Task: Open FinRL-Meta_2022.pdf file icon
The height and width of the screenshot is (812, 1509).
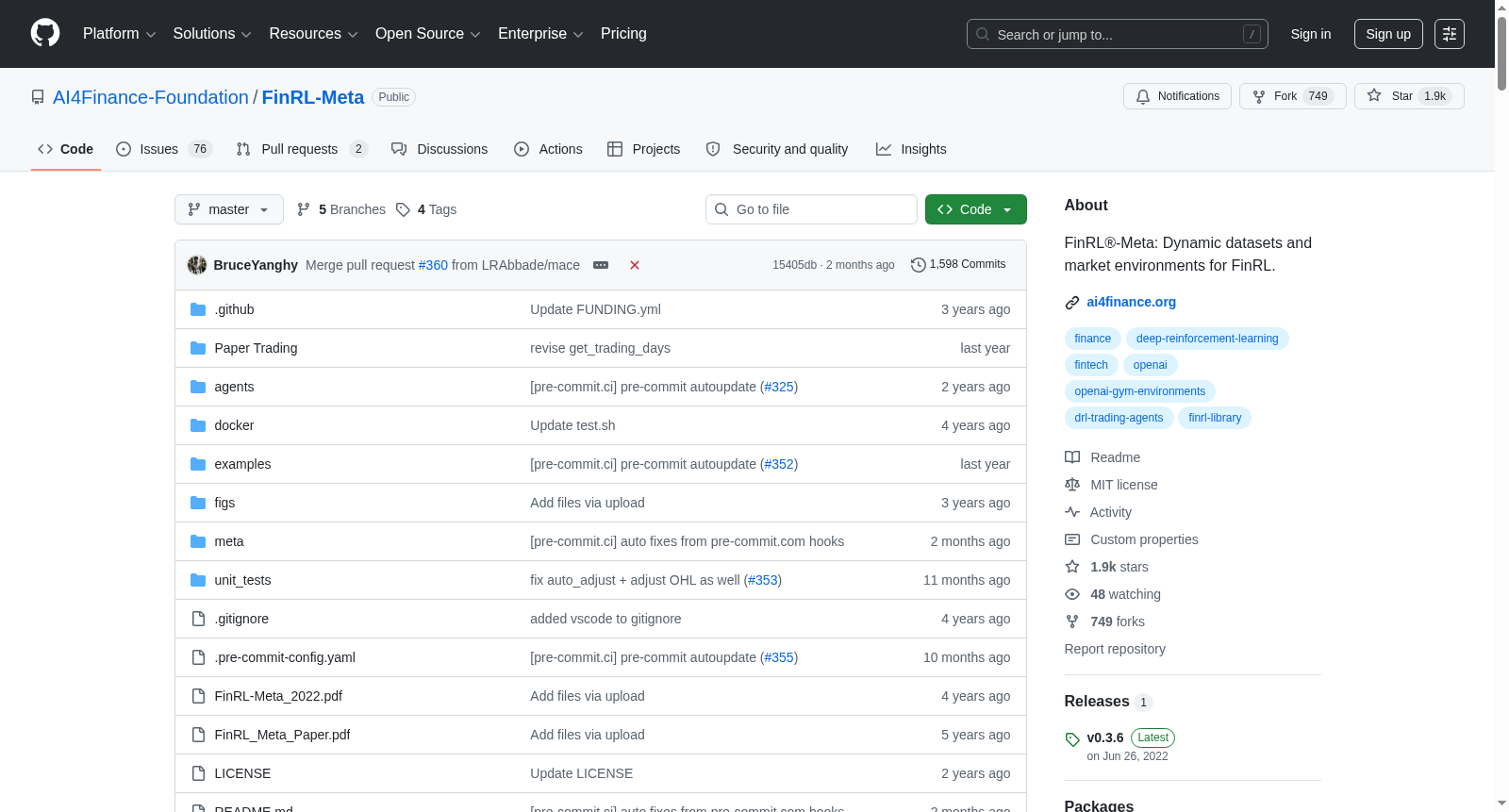Action: (198, 696)
